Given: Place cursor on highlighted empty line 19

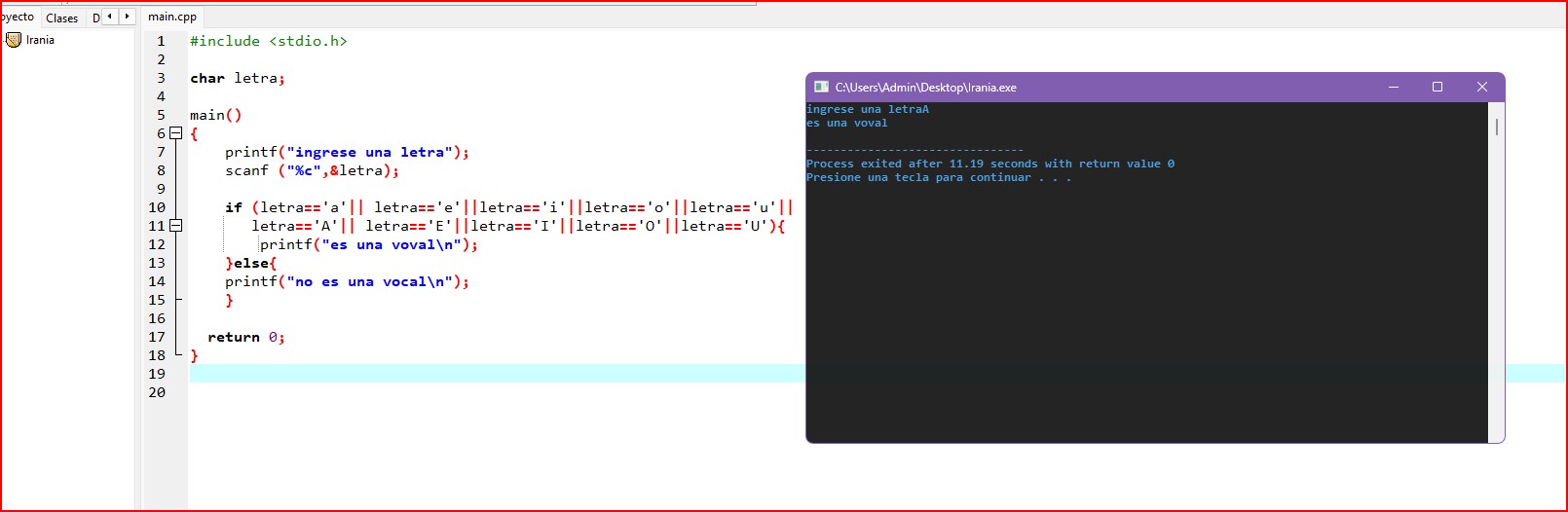Looking at the screenshot, I should coord(487,374).
